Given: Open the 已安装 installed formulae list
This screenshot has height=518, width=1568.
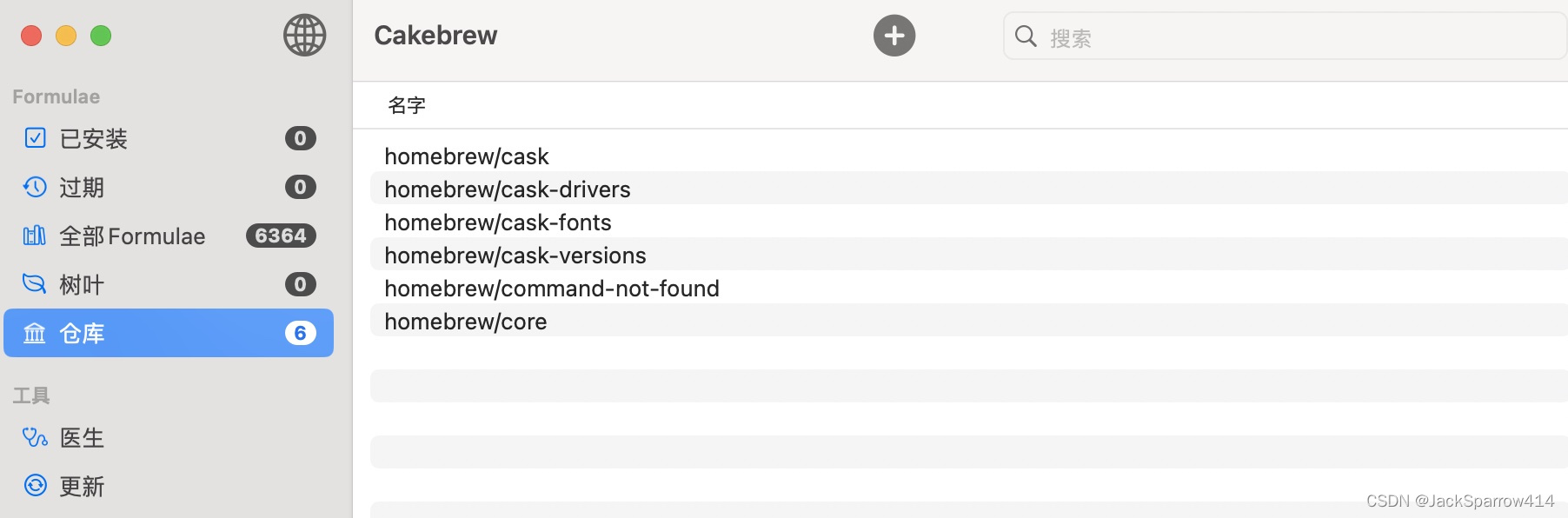Looking at the screenshot, I should 94,139.
